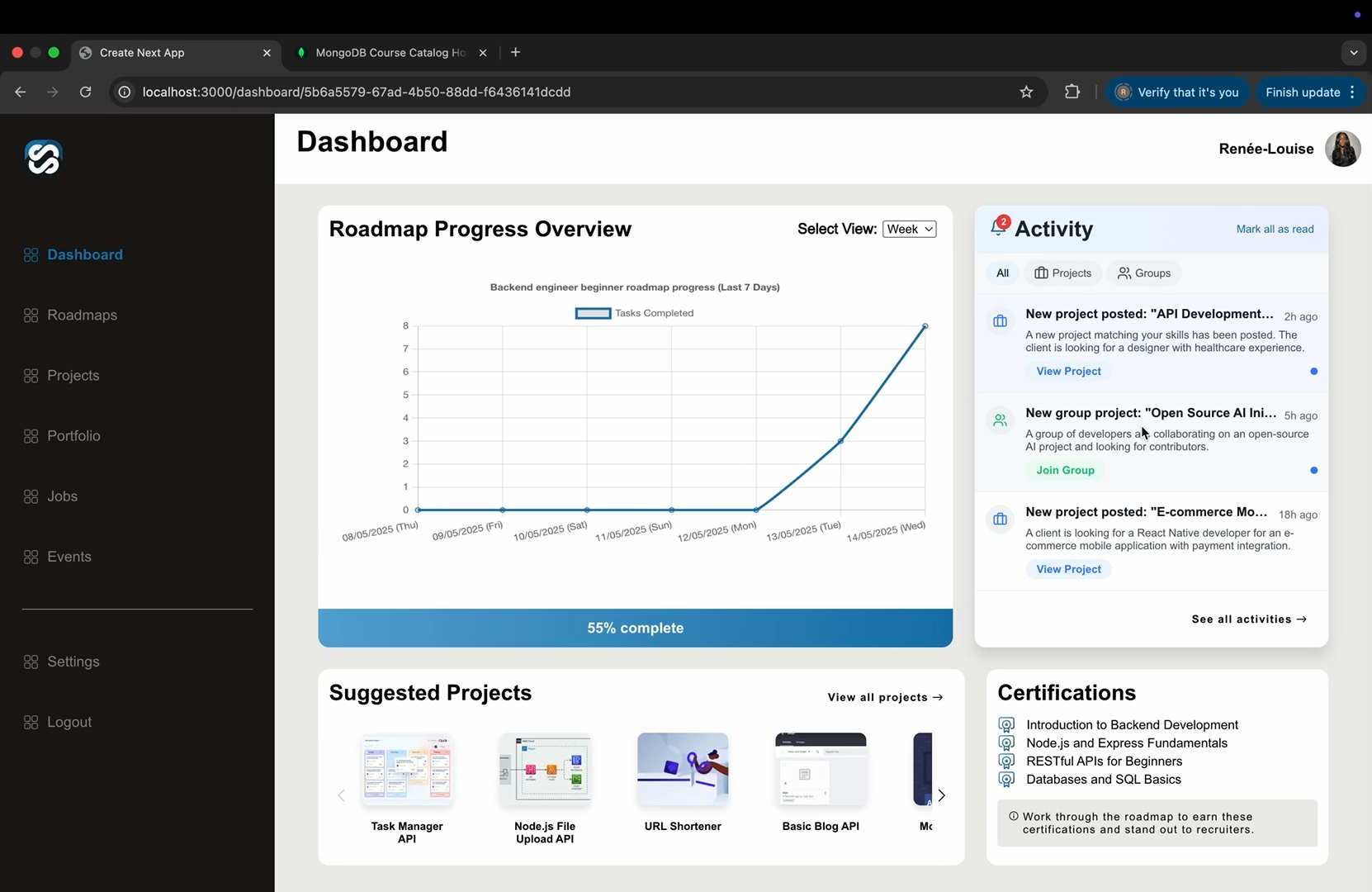The height and width of the screenshot is (892, 1372).
Task: Click New project posted API Development title
Action: pyautogui.click(x=1149, y=314)
